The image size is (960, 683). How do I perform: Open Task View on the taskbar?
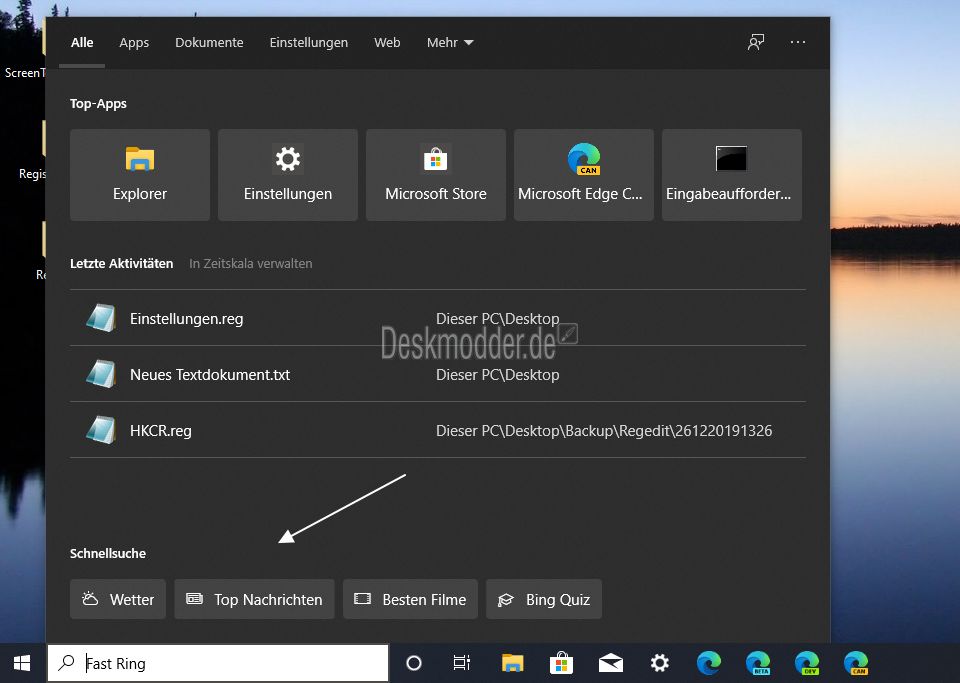[x=462, y=663]
